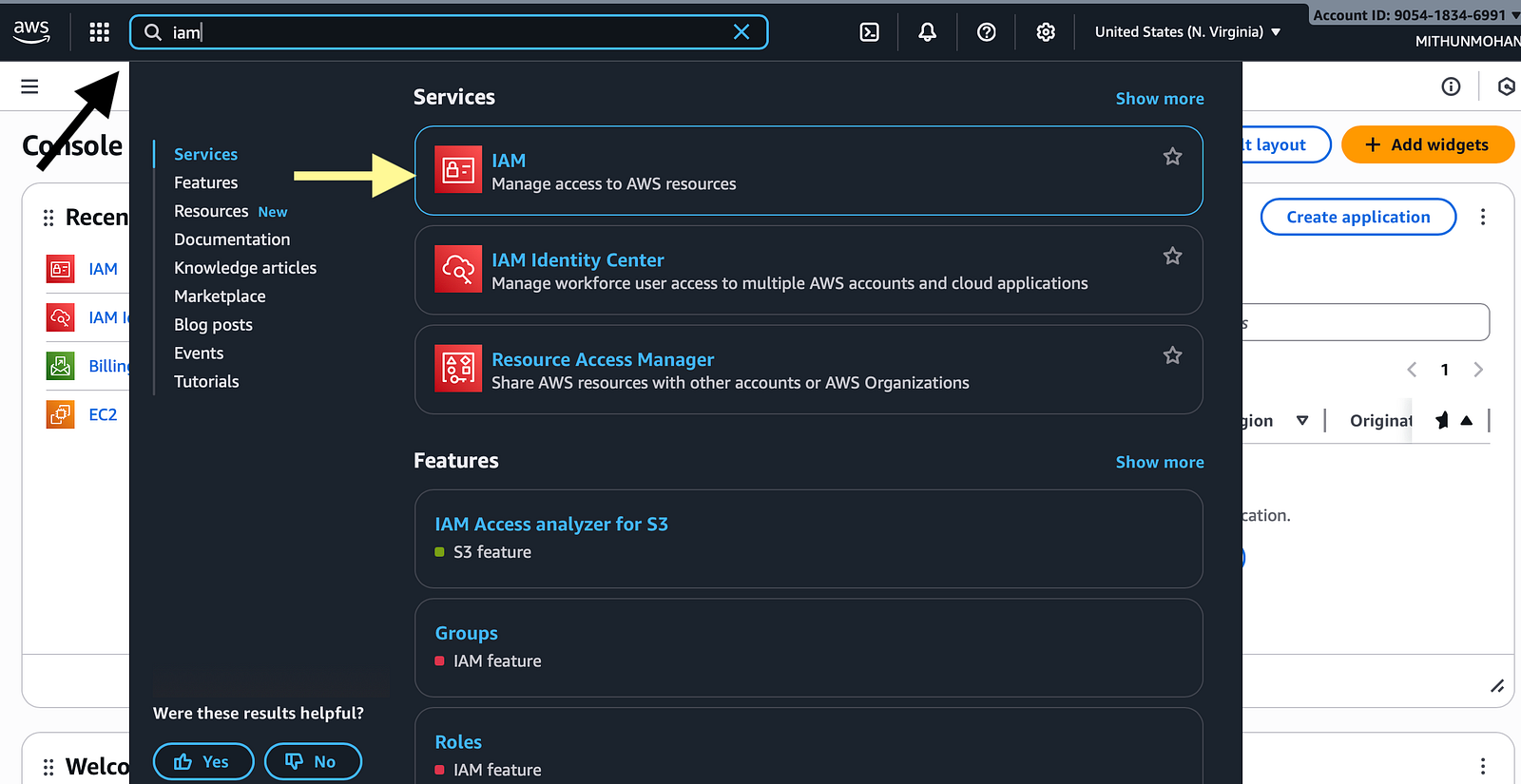
Task: Click the info circle icon
Action: tap(1451, 86)
